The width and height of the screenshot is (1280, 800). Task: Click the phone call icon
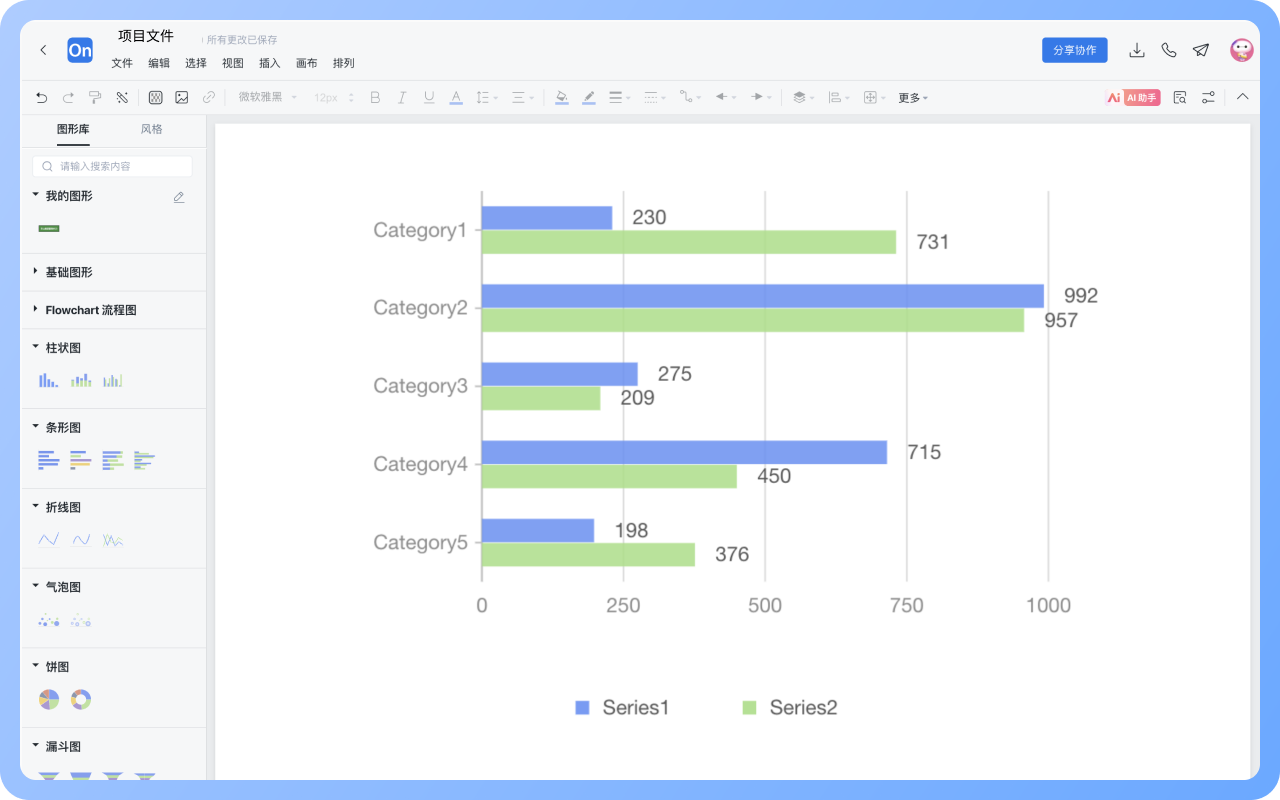[x=1168, y=50]
